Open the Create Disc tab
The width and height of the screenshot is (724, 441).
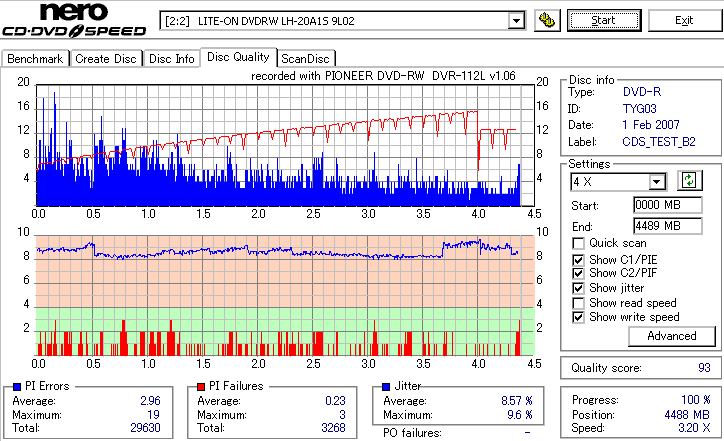[106, 59]
